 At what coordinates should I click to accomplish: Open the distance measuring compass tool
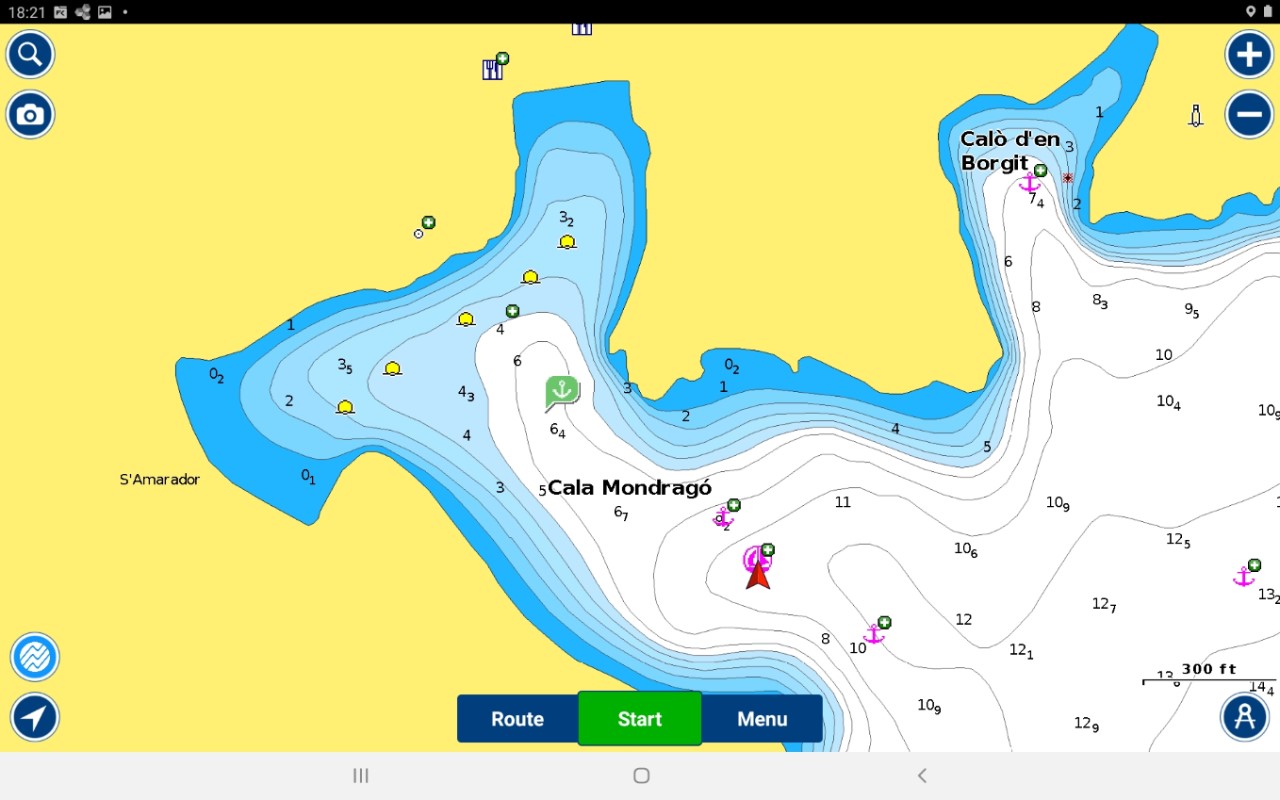point(1244,716)
